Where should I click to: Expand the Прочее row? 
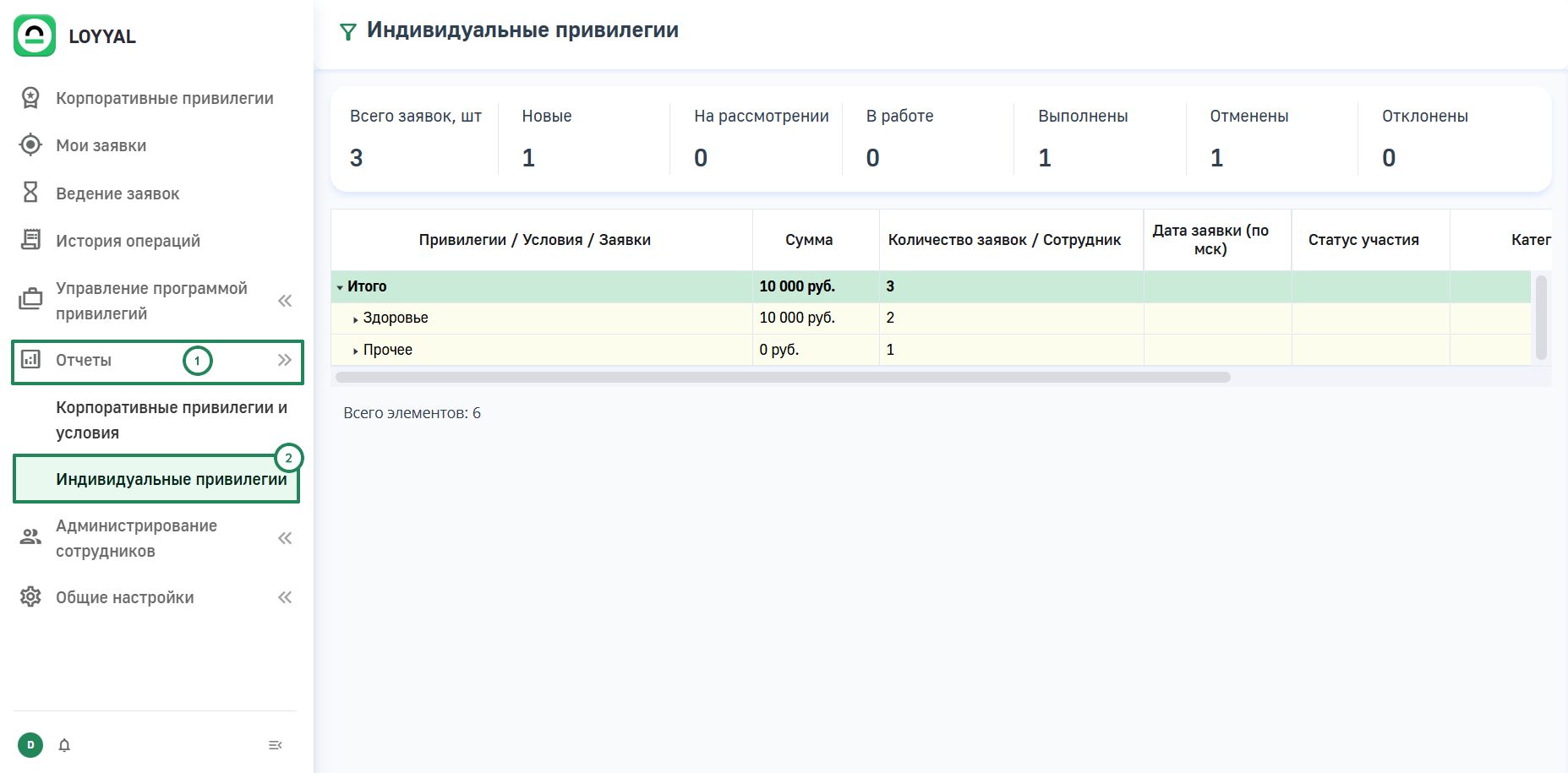(355, 351)
